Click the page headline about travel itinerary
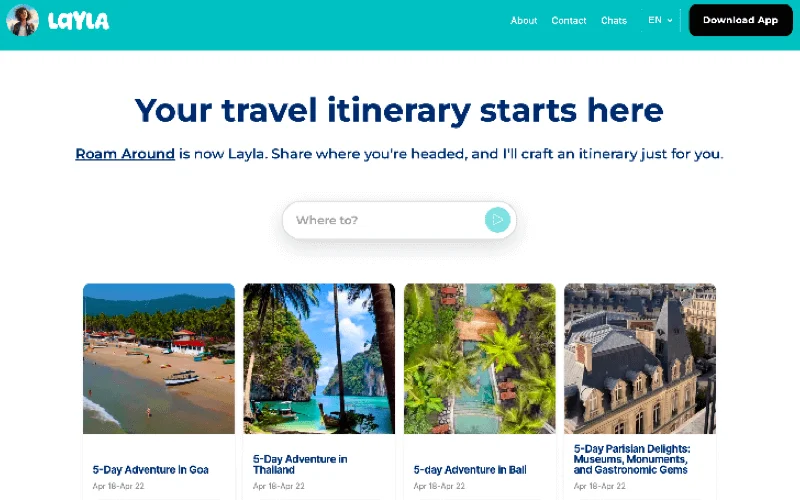 coord(399,110)
